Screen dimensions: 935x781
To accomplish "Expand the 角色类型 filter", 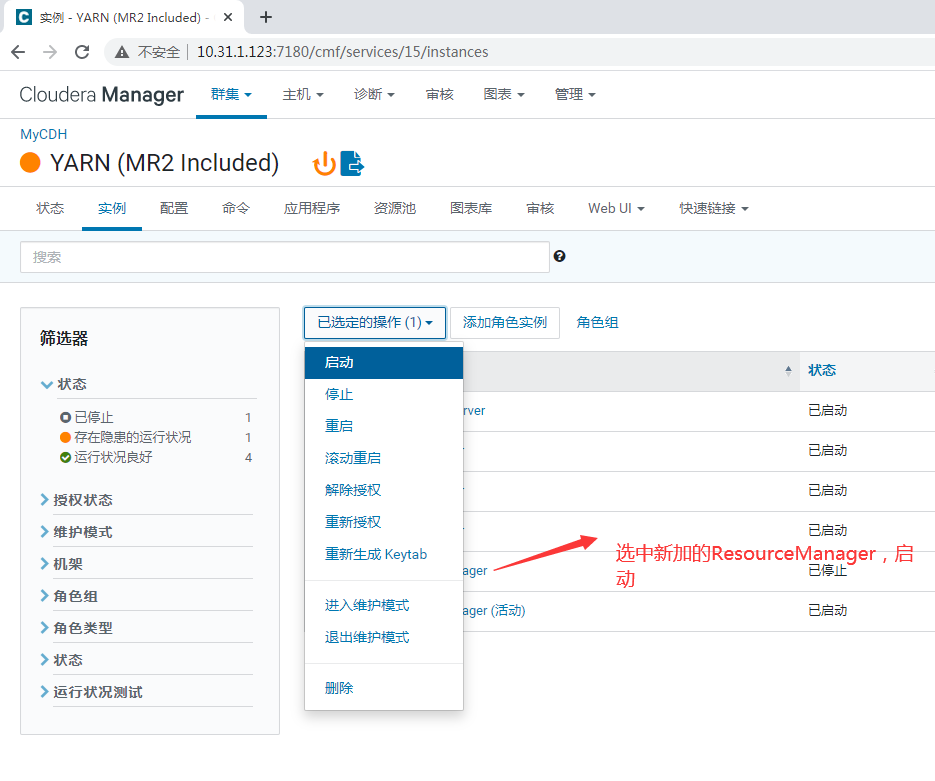I will click(x=76, y=628).
